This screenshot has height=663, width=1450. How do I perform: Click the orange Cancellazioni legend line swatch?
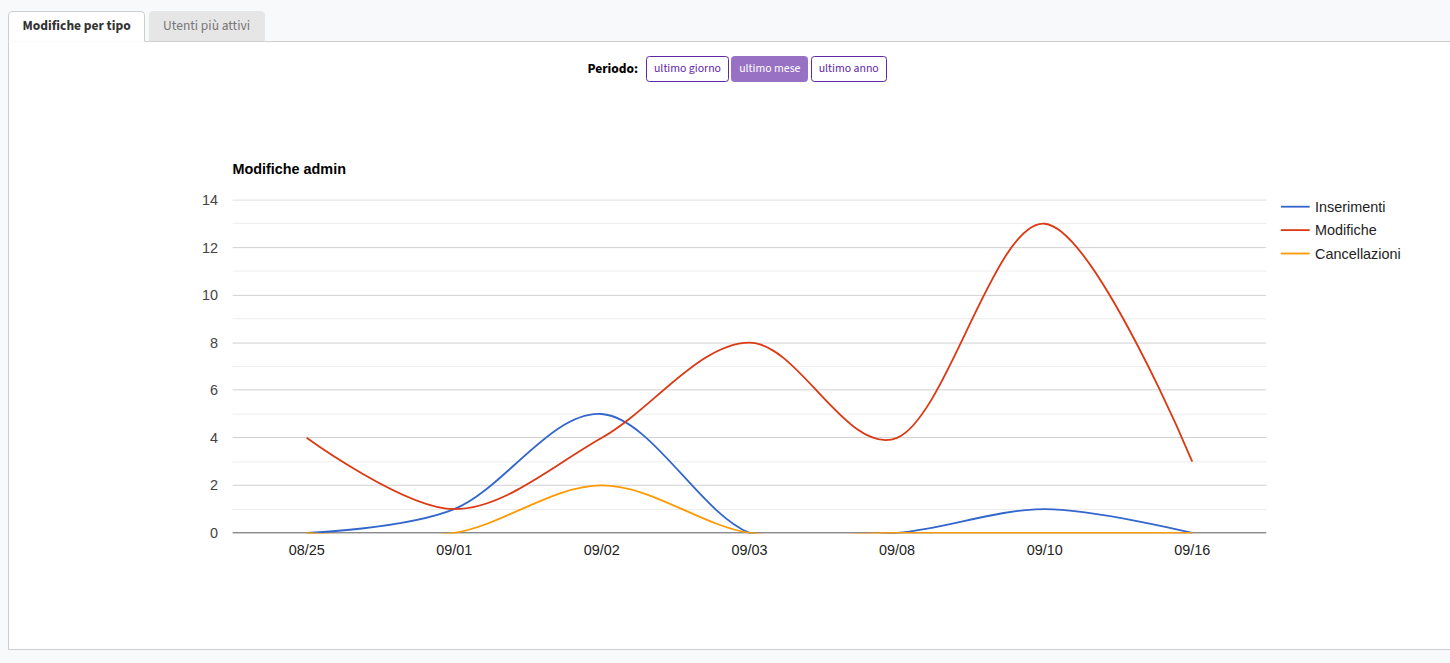1295,254
